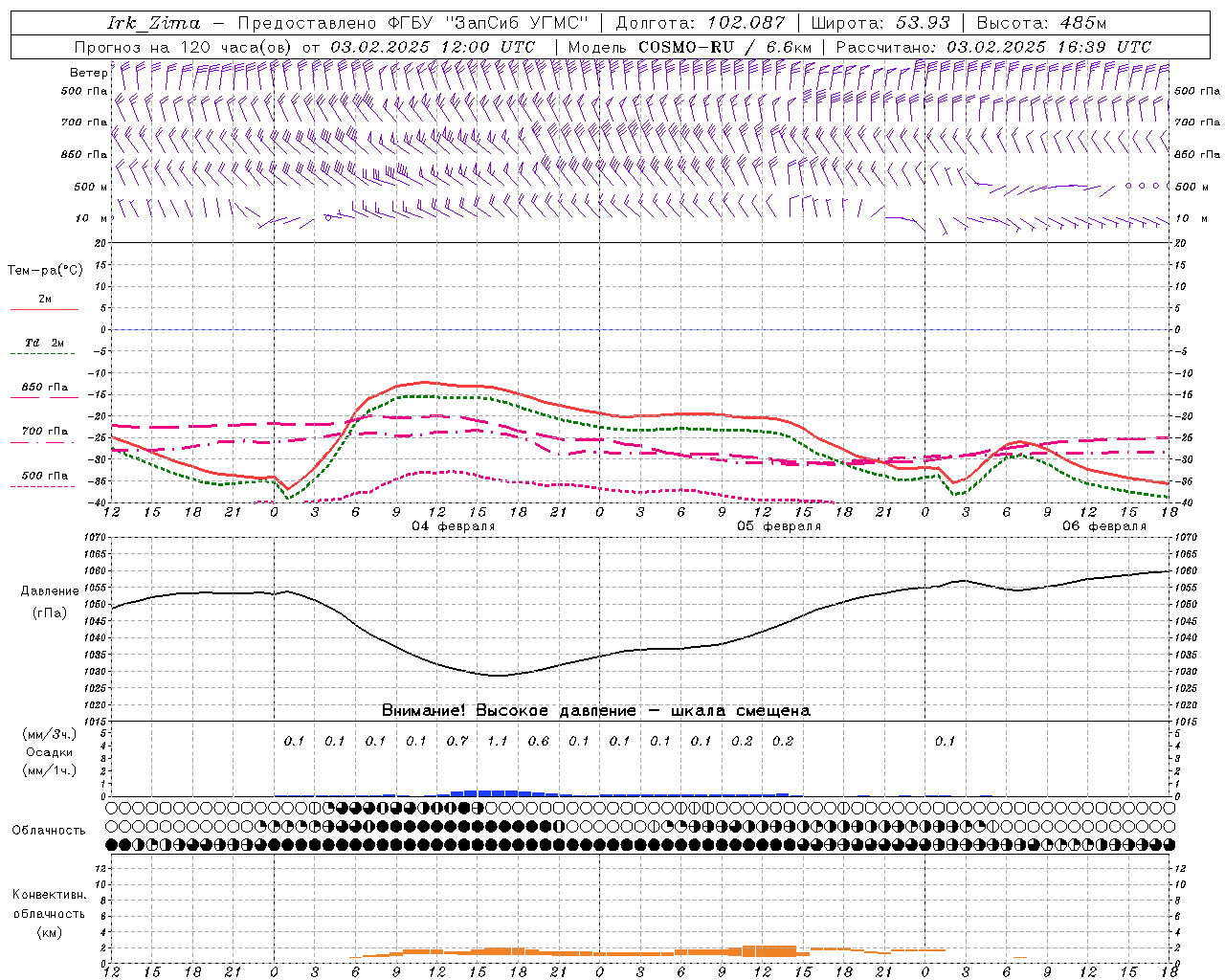The image size is (1225, 980).
Task: Click the '(гПа)' unit label under Давление
Action: pos(50,613)
